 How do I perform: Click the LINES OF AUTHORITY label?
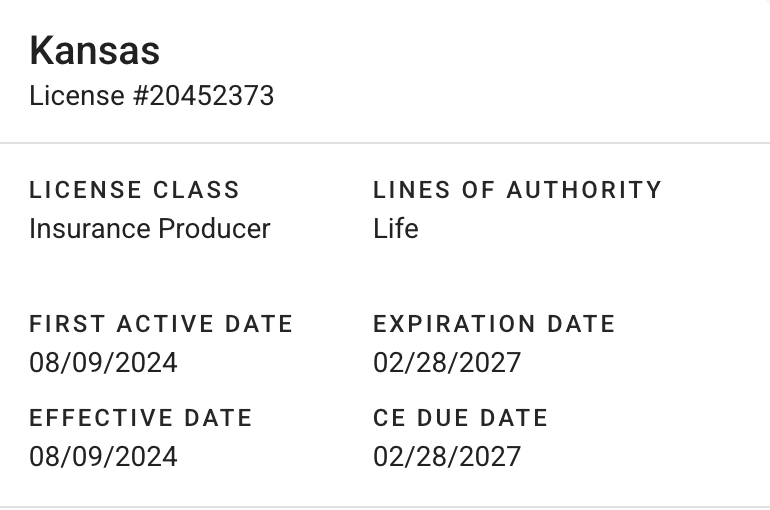[x=517, y=190]
